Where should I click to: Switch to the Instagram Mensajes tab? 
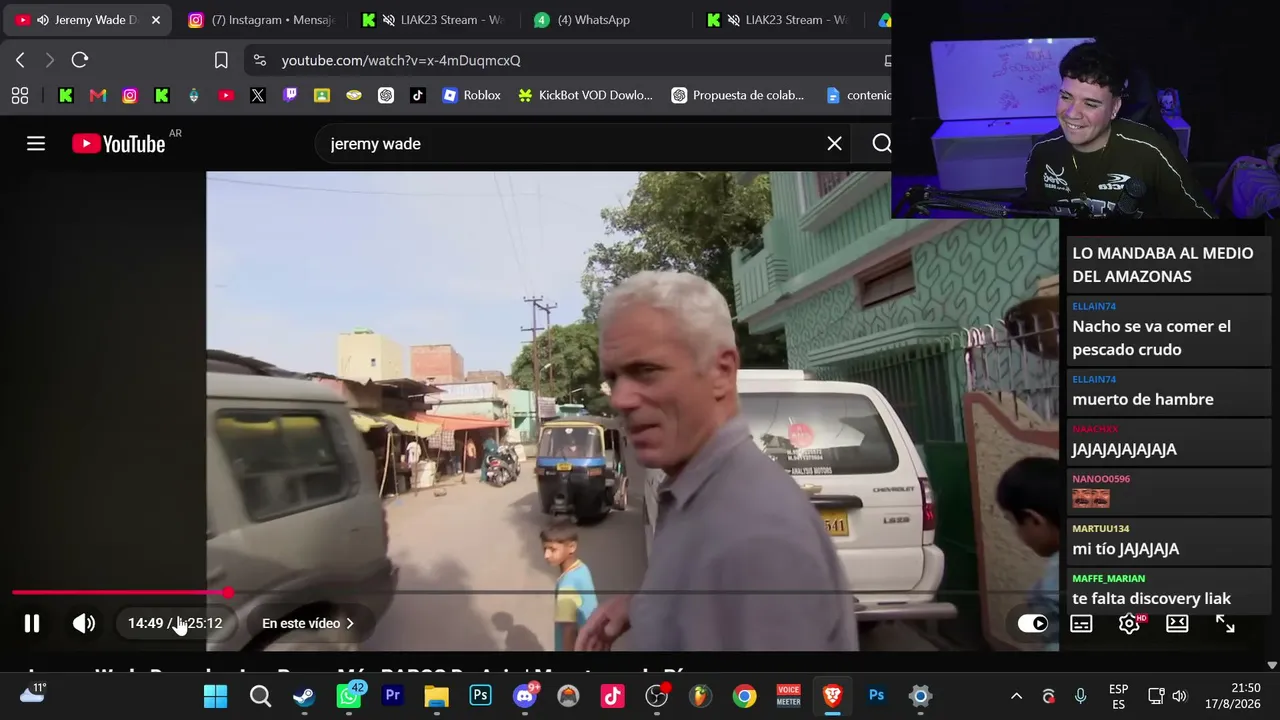pos(260,20)
